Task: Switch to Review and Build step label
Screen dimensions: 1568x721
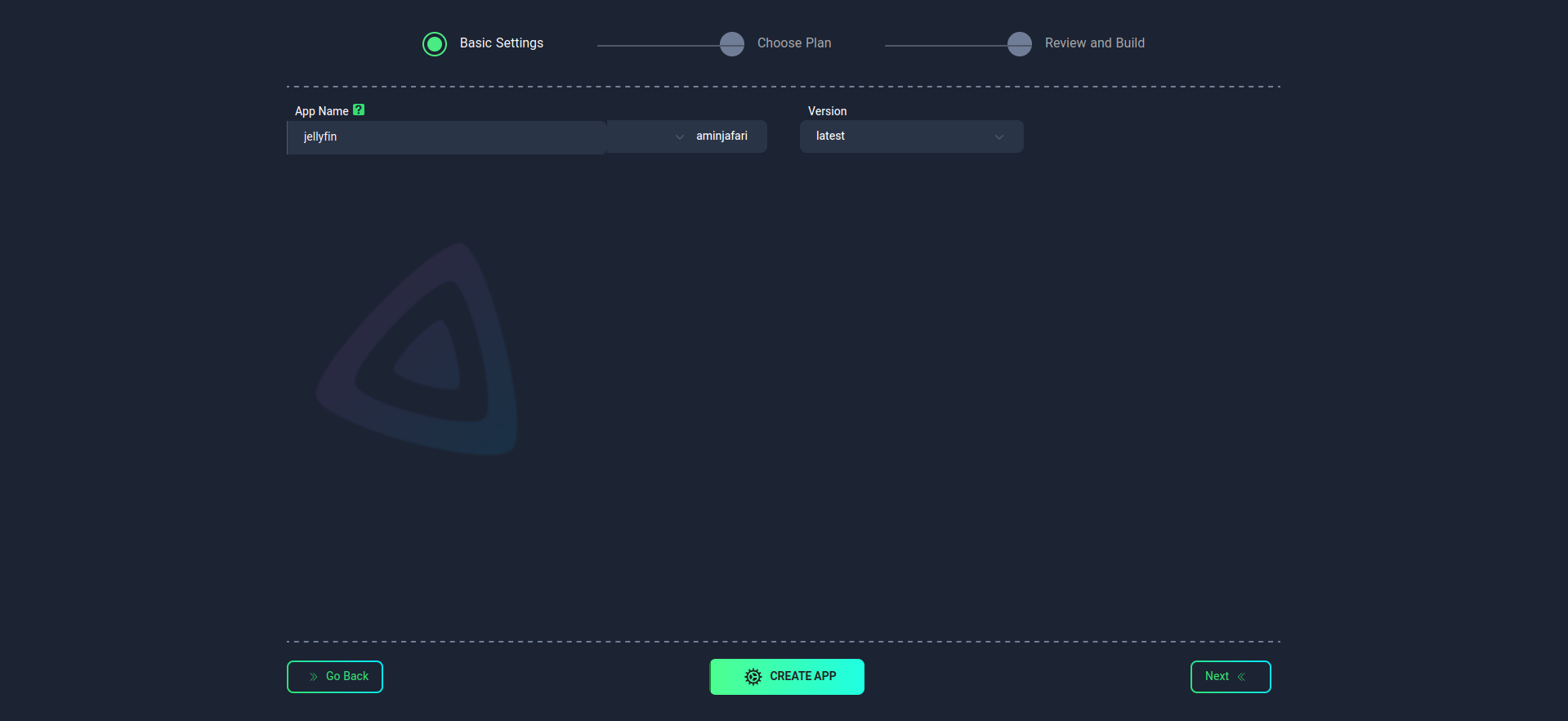Action: [x=1095, y=43]
